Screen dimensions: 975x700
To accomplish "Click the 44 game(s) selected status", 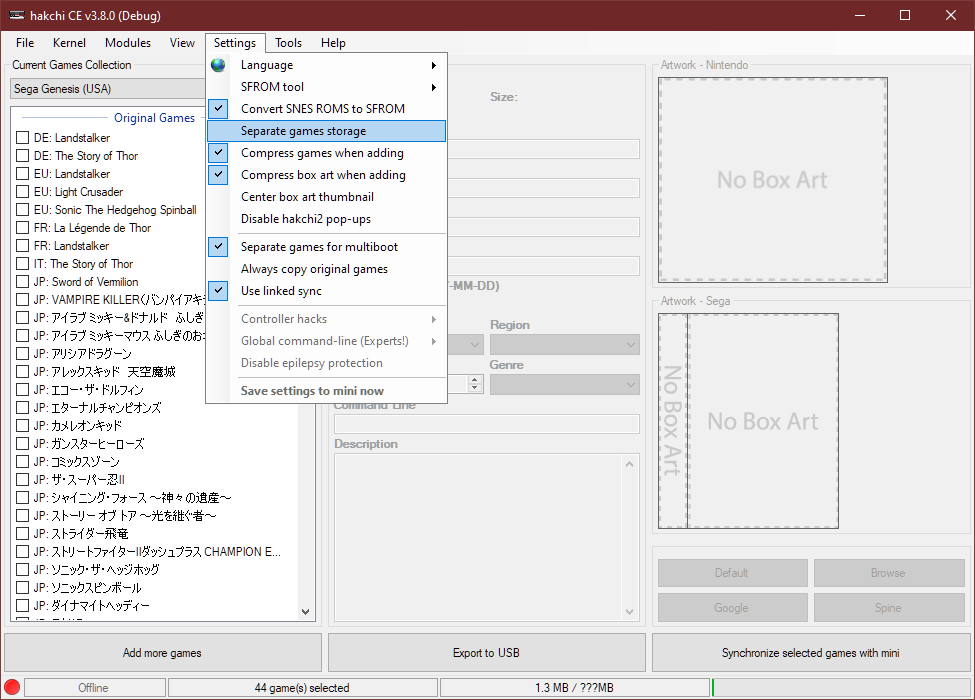I will (302, 688).
